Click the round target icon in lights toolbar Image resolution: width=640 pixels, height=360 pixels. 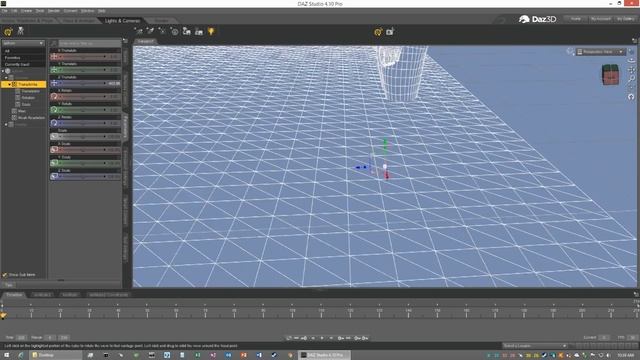(175, 31)
